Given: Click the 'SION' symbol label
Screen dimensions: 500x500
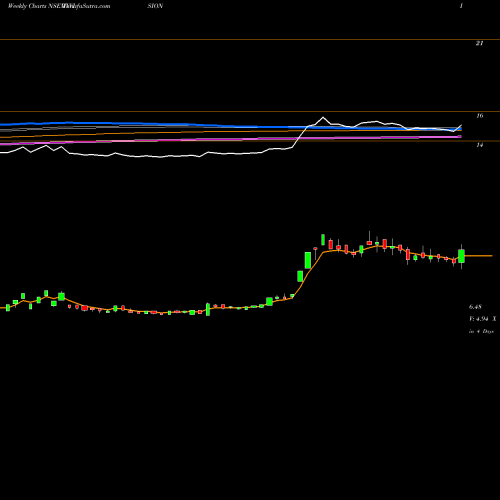Looking at the screenshot, I should (x=155, y=6).
